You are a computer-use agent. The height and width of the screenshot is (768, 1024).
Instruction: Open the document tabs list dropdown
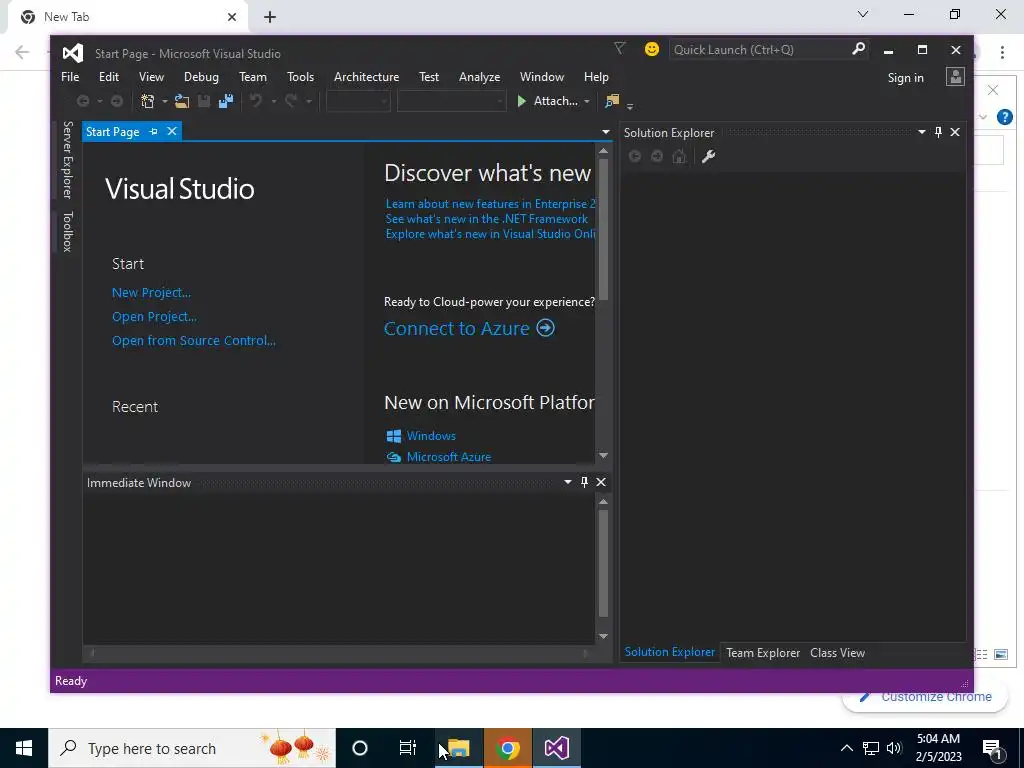605,133
